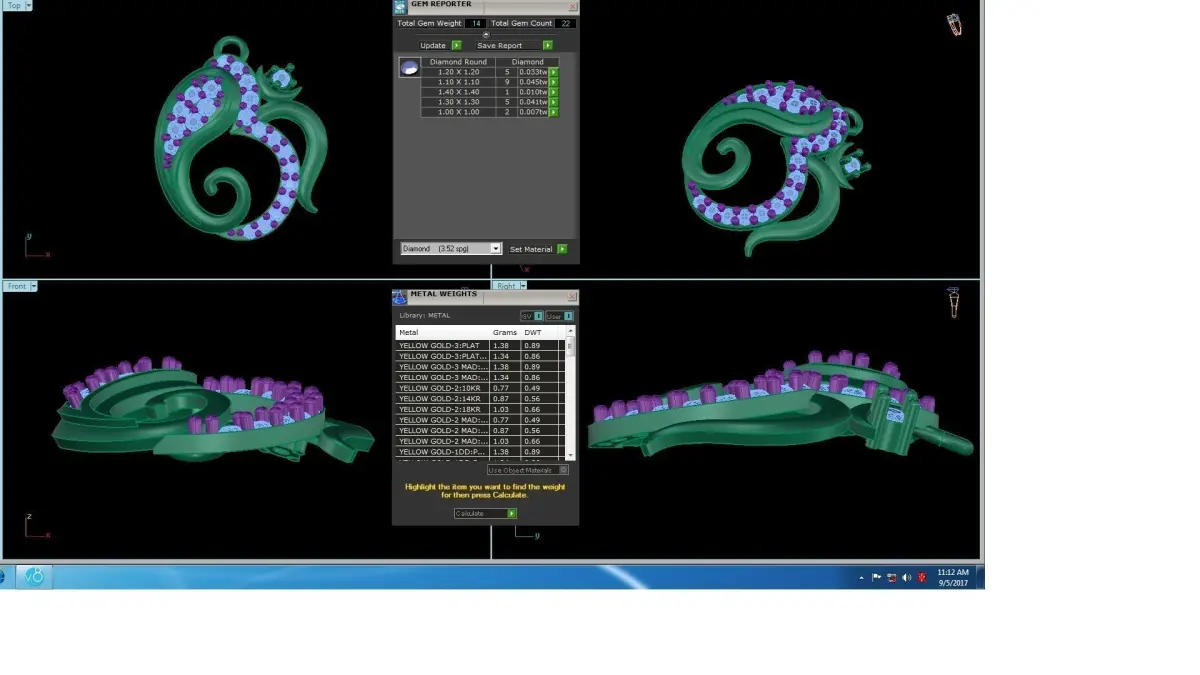This screenshot has width=1200, height=675.
Task: Click the Set Material button
Action: coord(538,249)
